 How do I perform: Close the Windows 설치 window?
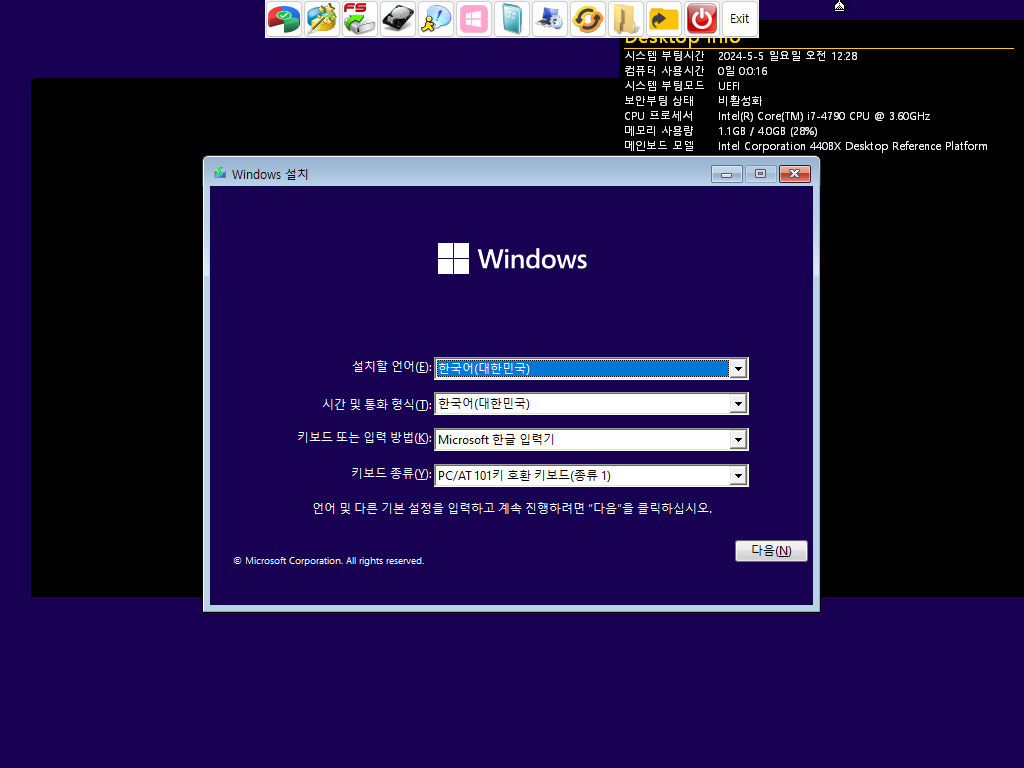pyautogui.click(x=794, y=174)
